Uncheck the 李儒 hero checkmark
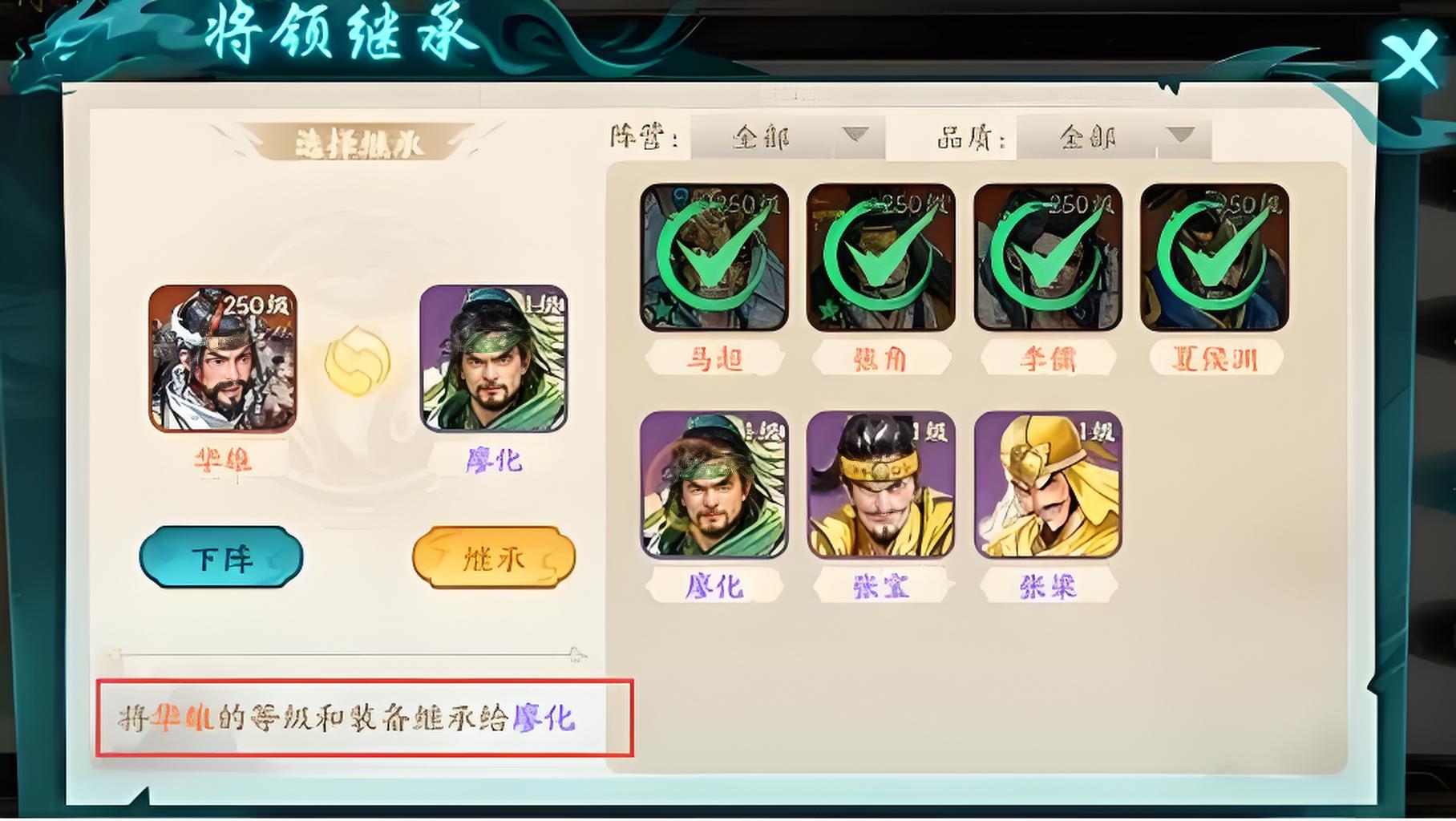The height and width of the screenshot is (821, 1456). pos(1048,257)
